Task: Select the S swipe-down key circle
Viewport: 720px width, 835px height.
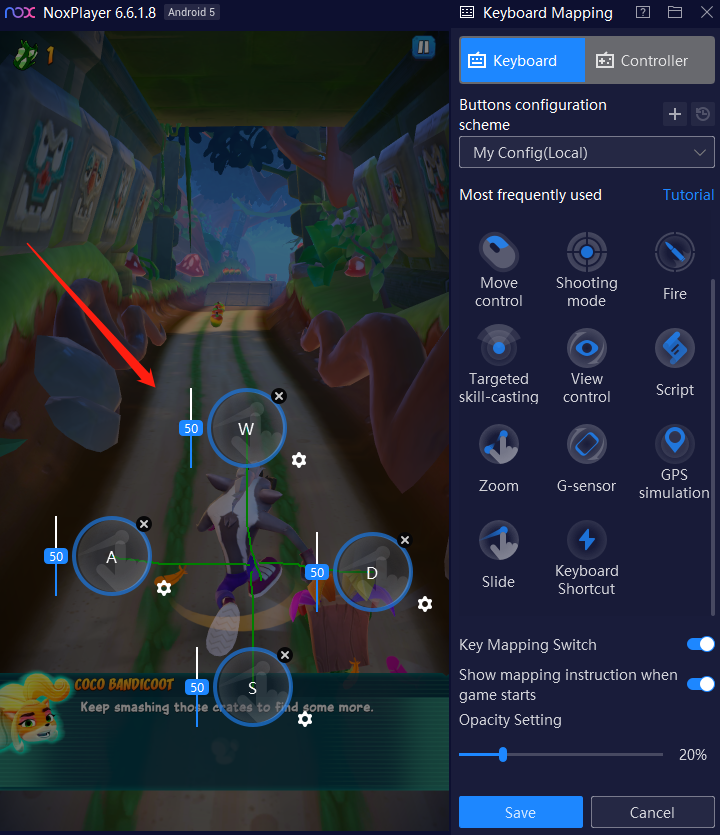Action: [253, 687]
